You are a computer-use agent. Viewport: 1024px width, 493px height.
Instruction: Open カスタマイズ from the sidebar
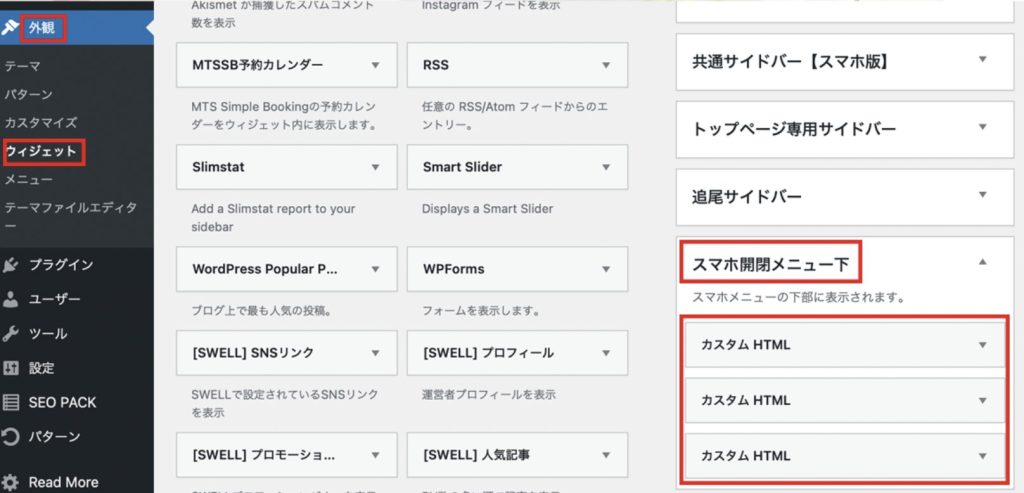(41, 122)
